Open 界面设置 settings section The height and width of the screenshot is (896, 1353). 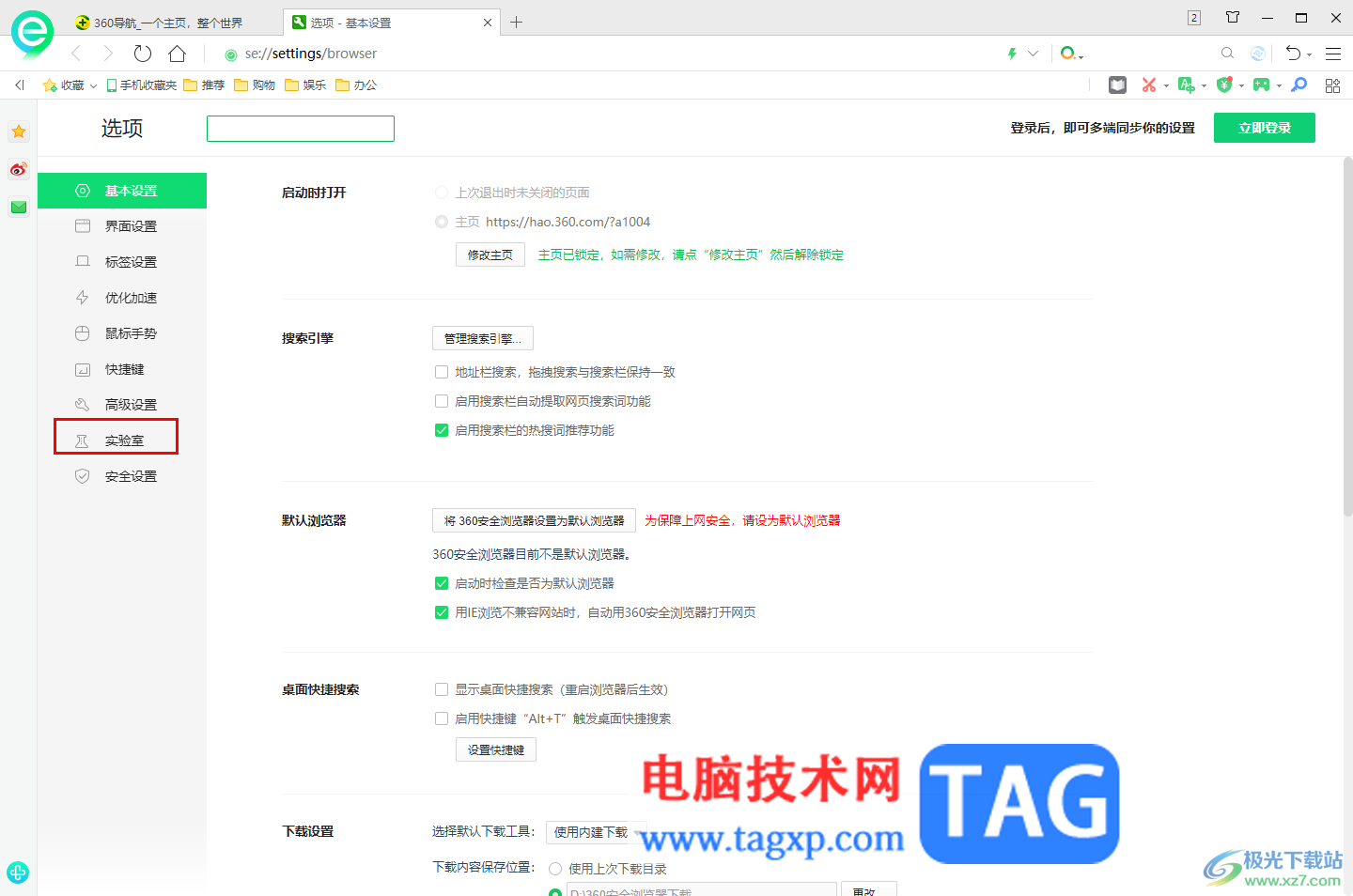122,226
